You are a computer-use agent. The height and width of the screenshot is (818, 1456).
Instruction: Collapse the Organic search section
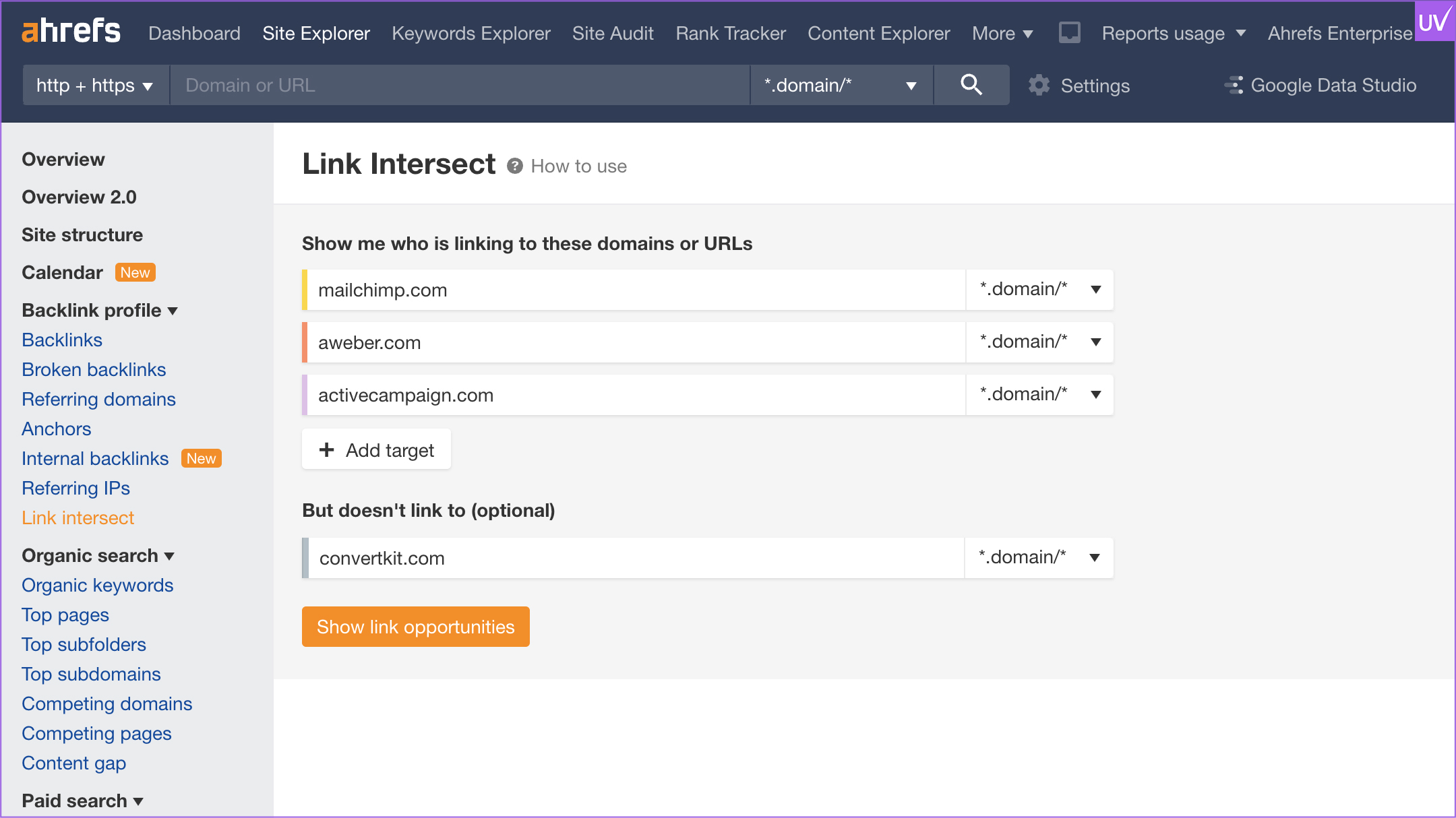(x=98, y=555)
